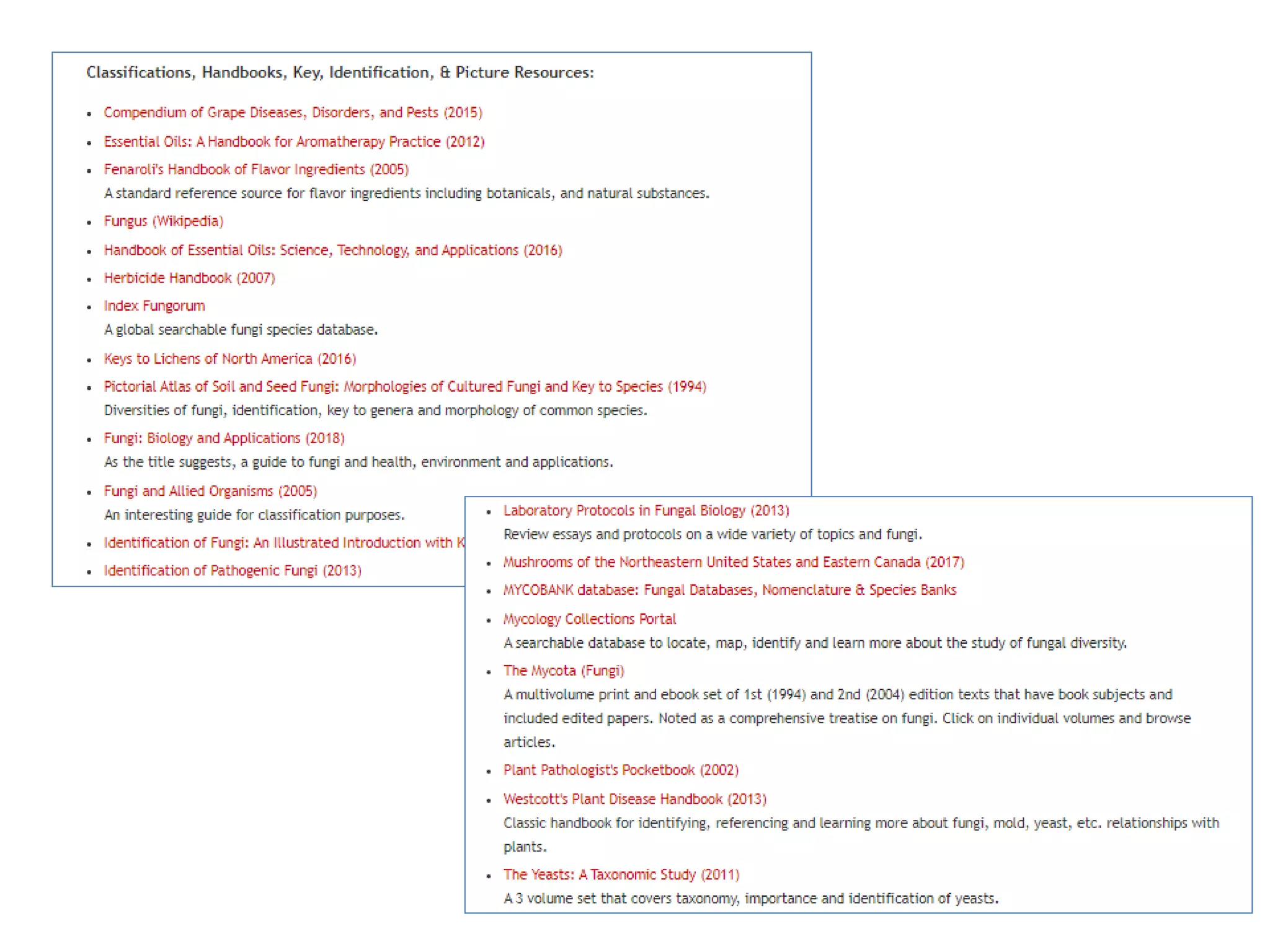Open Fenaroli's Handbook of Flavor Ingredients

256,169
